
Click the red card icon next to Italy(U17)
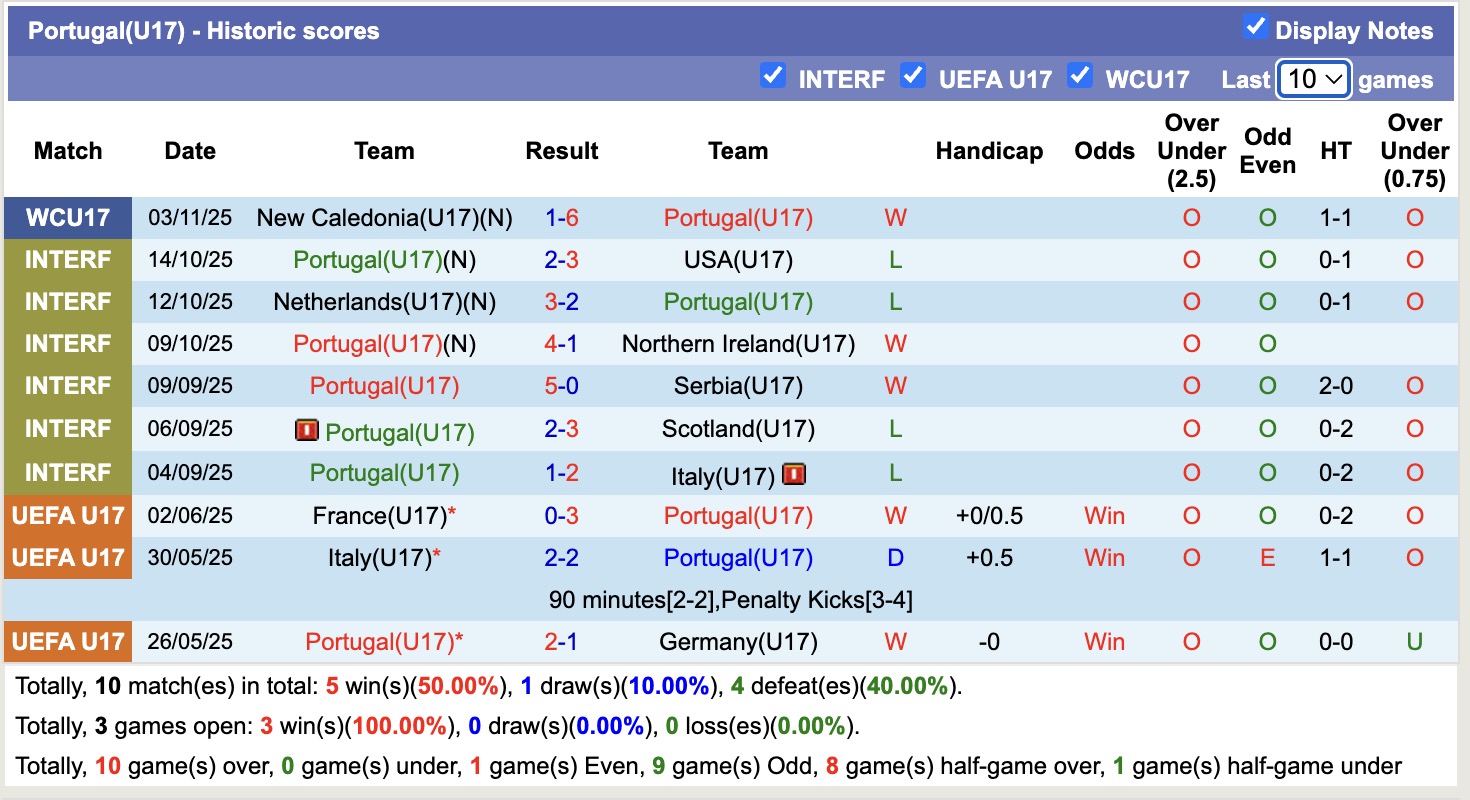point(795,474)
